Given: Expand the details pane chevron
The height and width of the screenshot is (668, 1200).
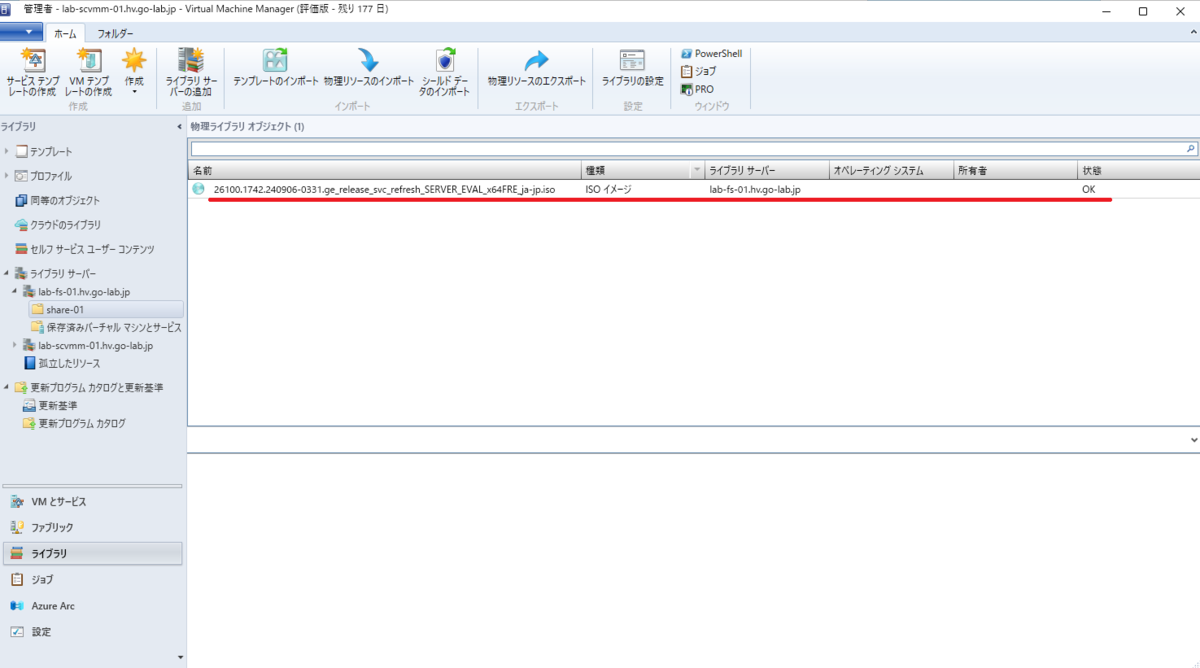Looking at the screenshot, I should [x=1193, y=439].
